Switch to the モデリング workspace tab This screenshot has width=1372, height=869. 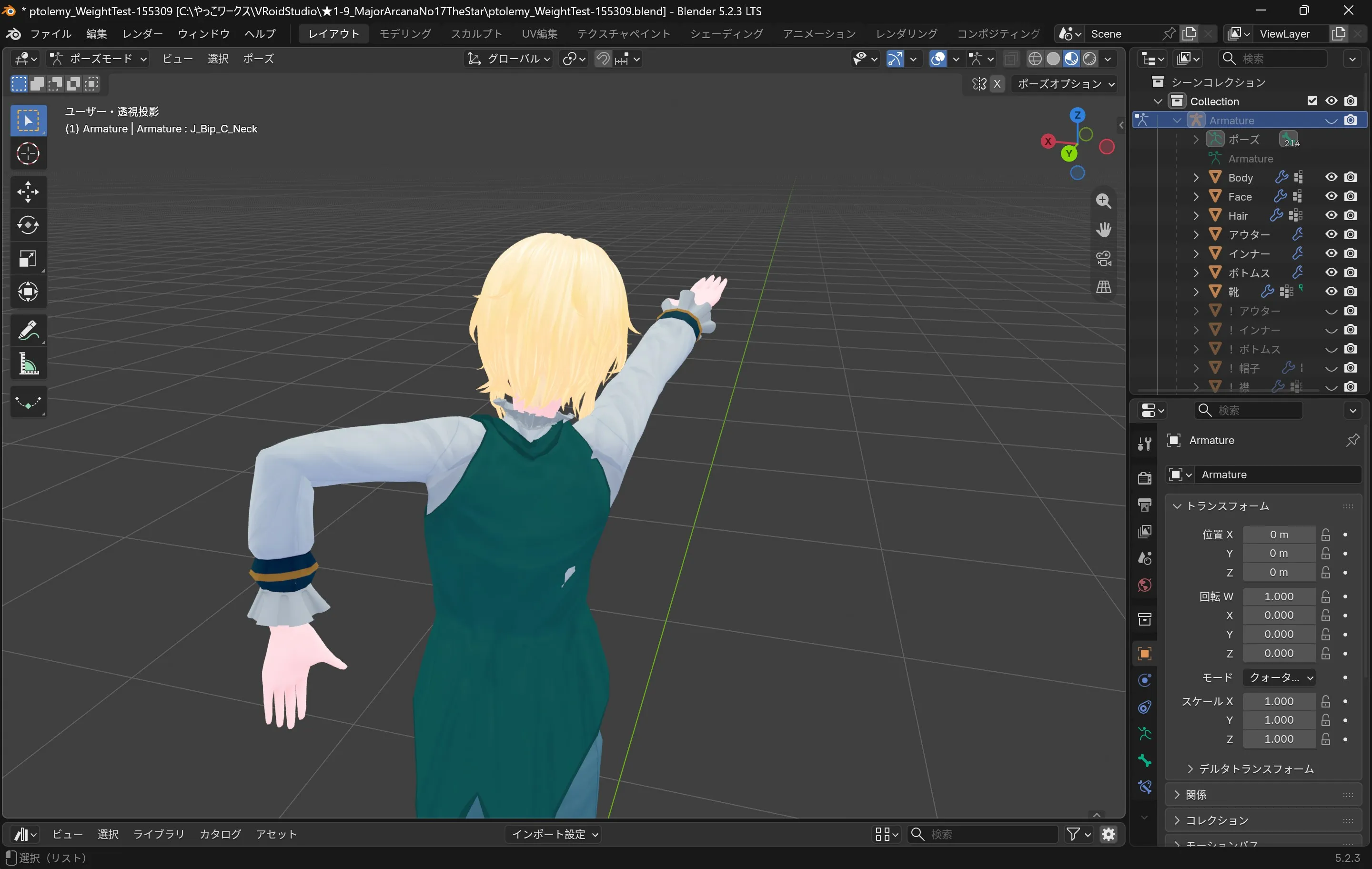coord(405,34)
